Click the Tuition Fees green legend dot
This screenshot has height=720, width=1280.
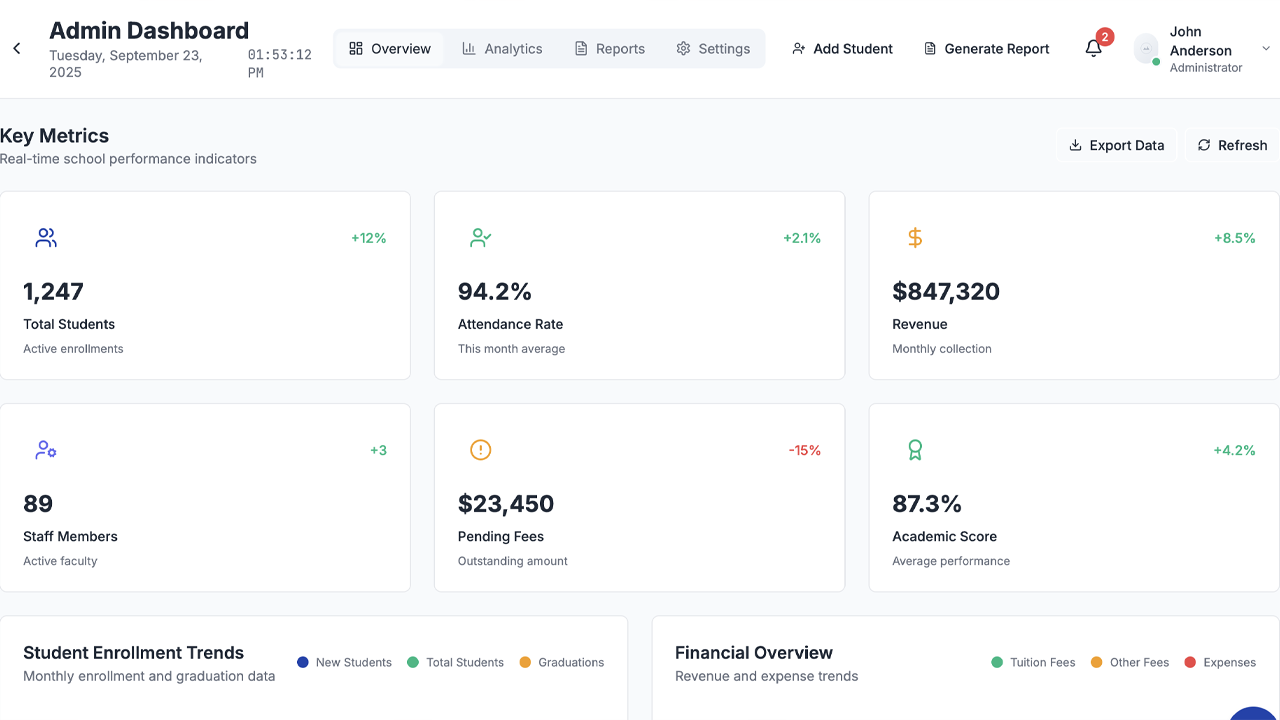click(x=997, y=662)
